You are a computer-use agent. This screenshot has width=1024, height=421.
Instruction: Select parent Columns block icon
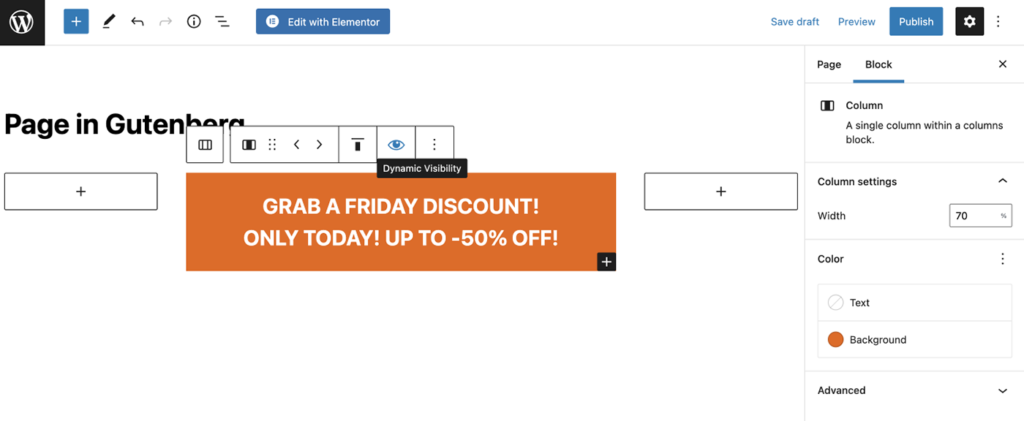[x=205, y=145]
